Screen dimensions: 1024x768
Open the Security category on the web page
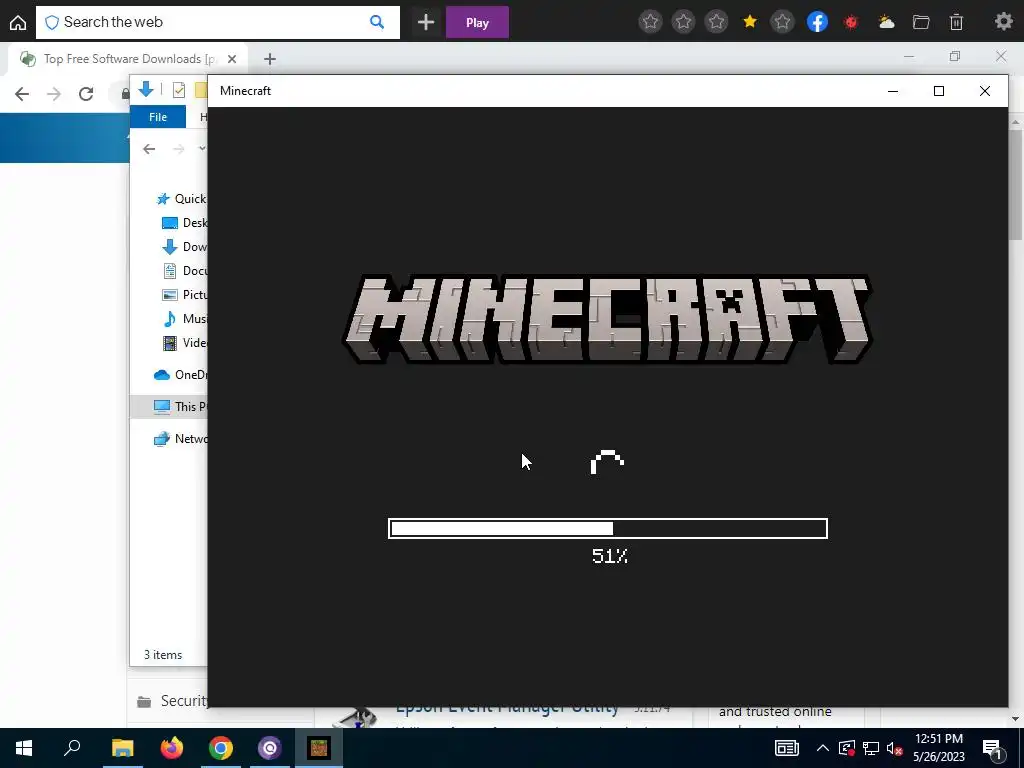click(173, 701)
